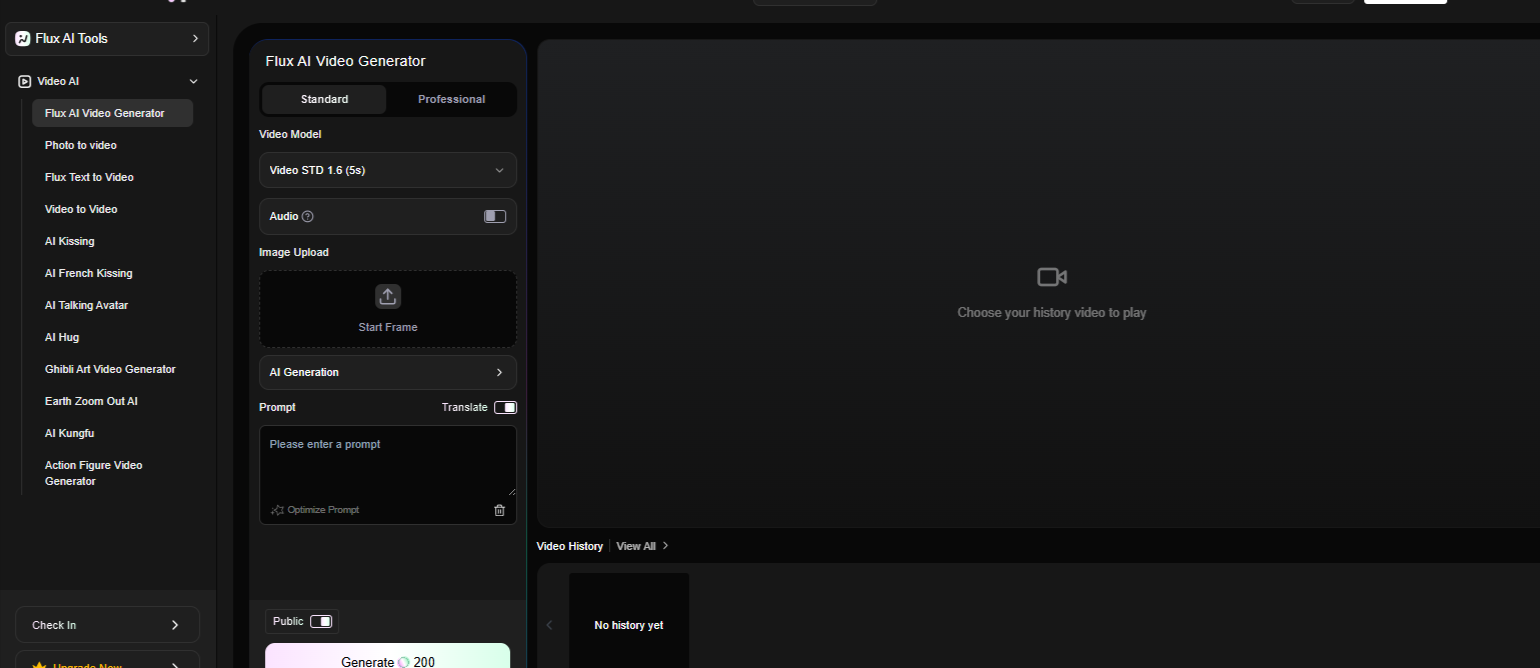Click the Check In button
The width and height of the screenshot is (1540, 668).
tap(107, 625)
